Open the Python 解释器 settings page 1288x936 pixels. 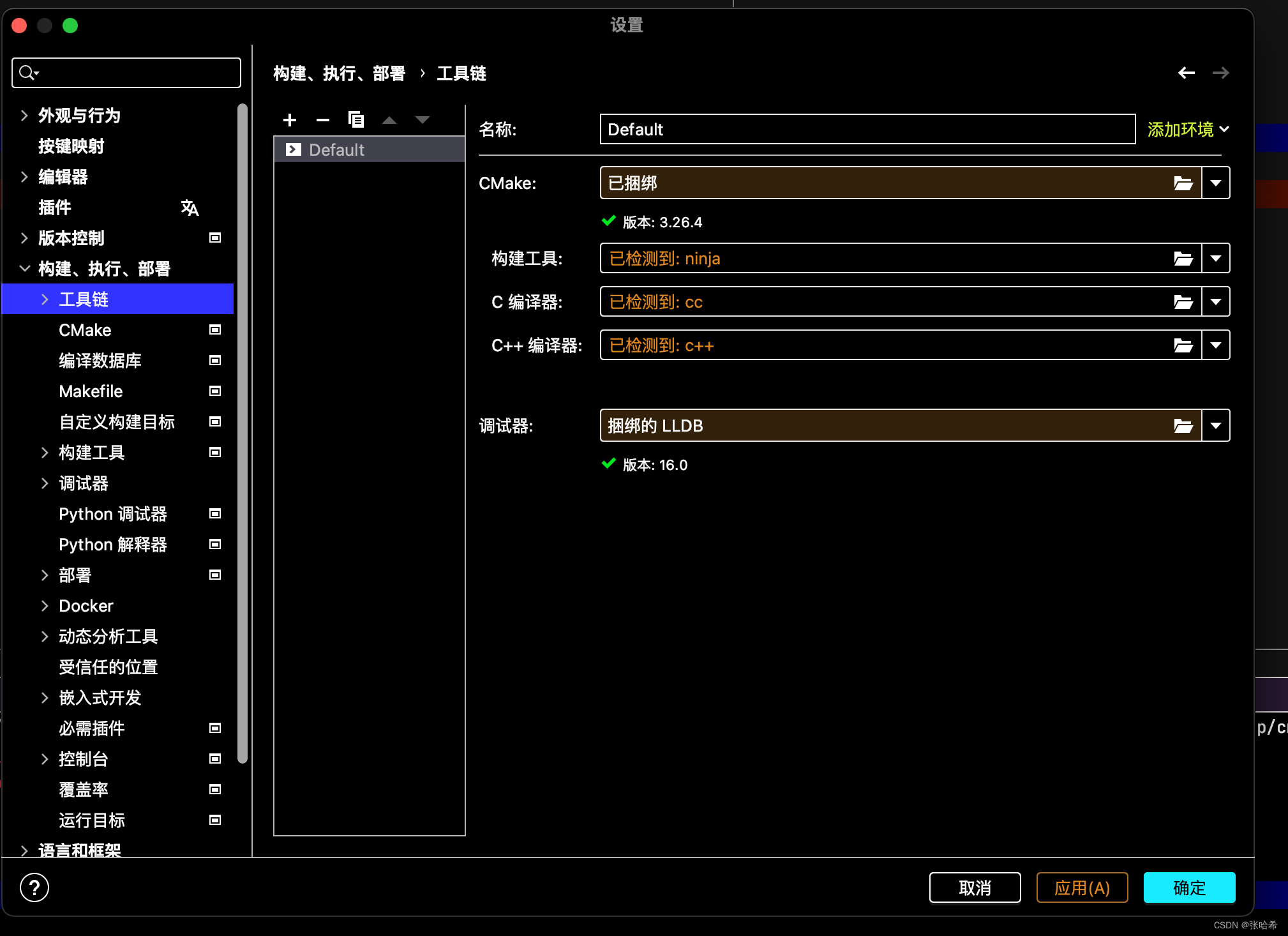[x=112, y=544]
